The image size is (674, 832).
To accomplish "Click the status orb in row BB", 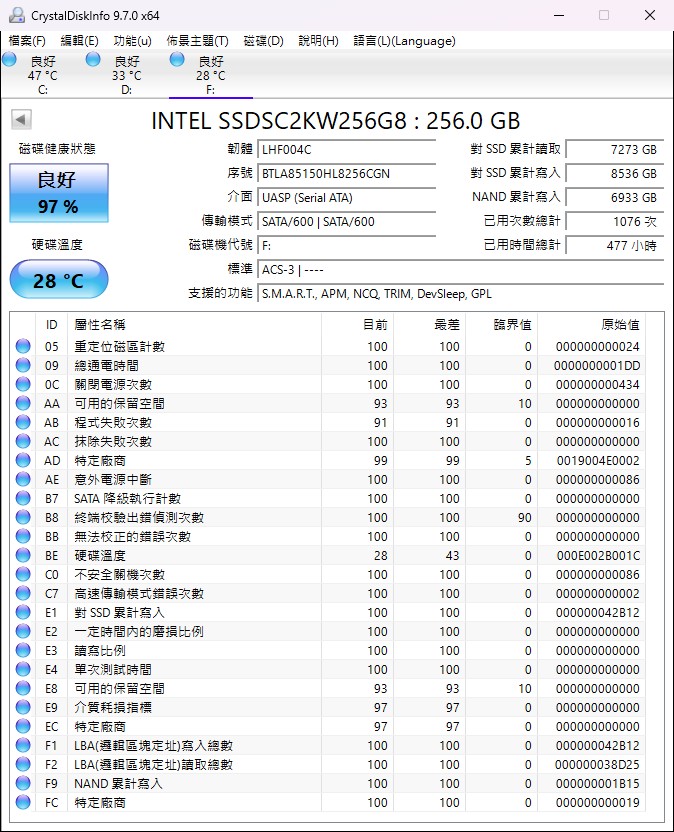I will pos(23,536).
